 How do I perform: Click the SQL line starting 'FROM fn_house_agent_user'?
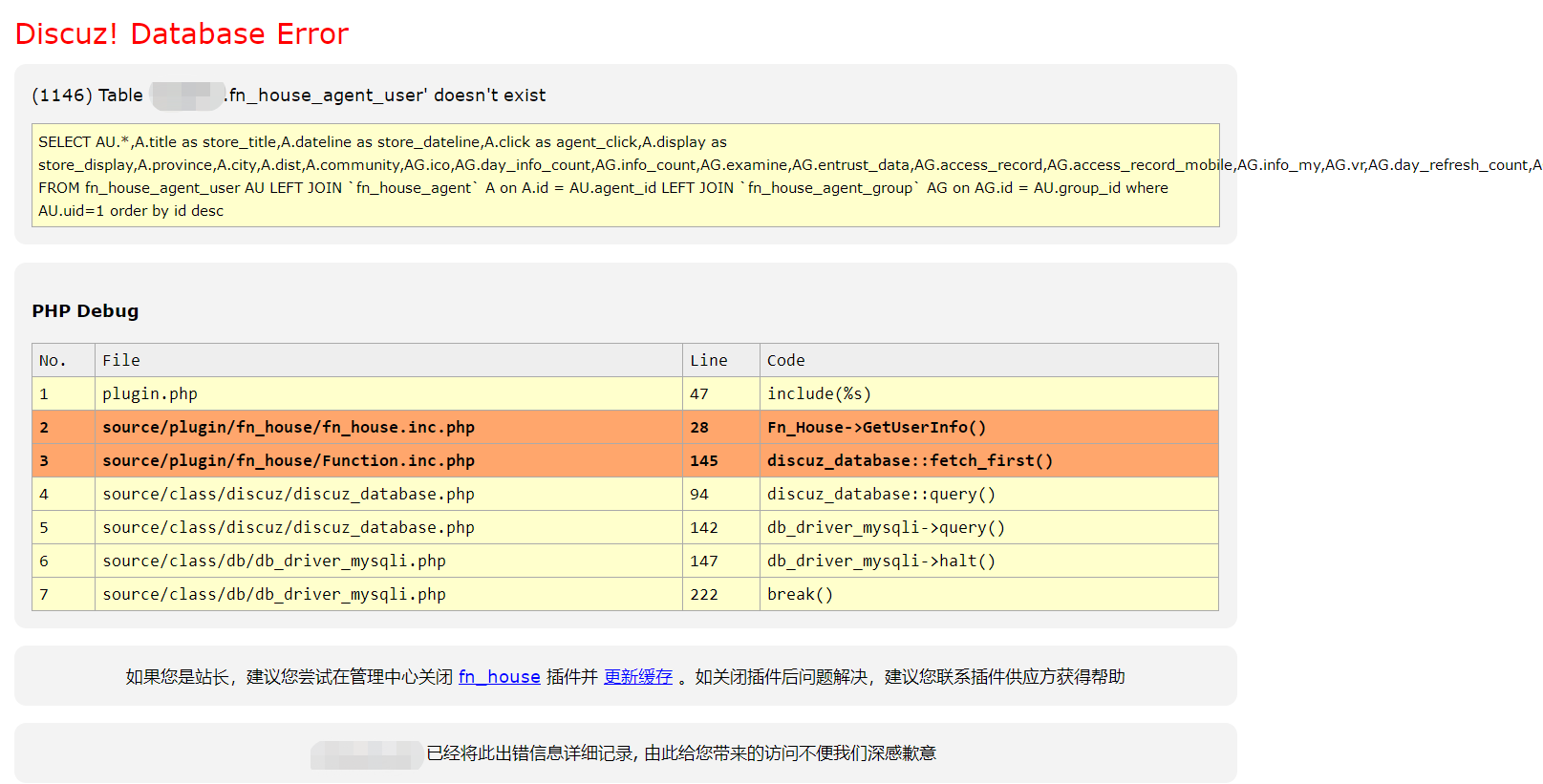click(603, 188)
